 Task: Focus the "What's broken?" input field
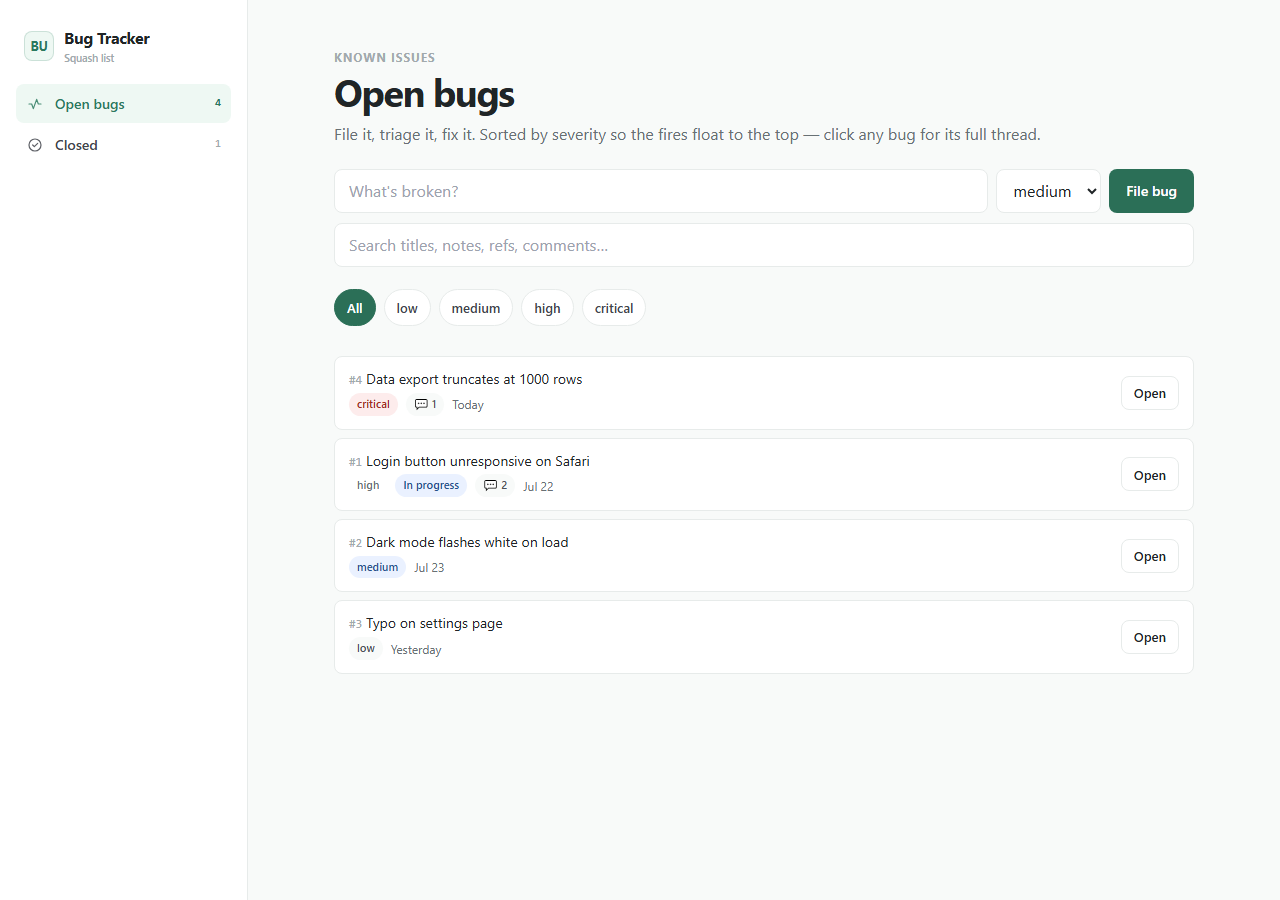(x=661, y=191)
